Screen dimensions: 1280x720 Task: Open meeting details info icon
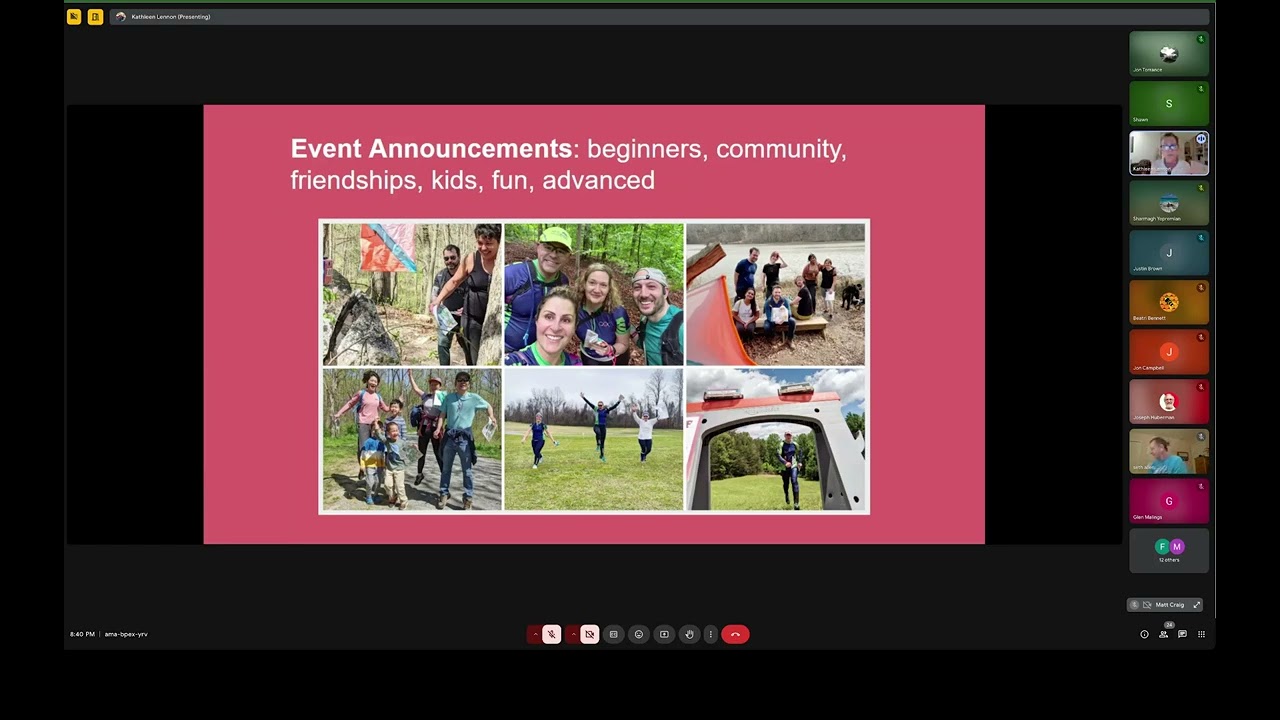coord(1144,634)
